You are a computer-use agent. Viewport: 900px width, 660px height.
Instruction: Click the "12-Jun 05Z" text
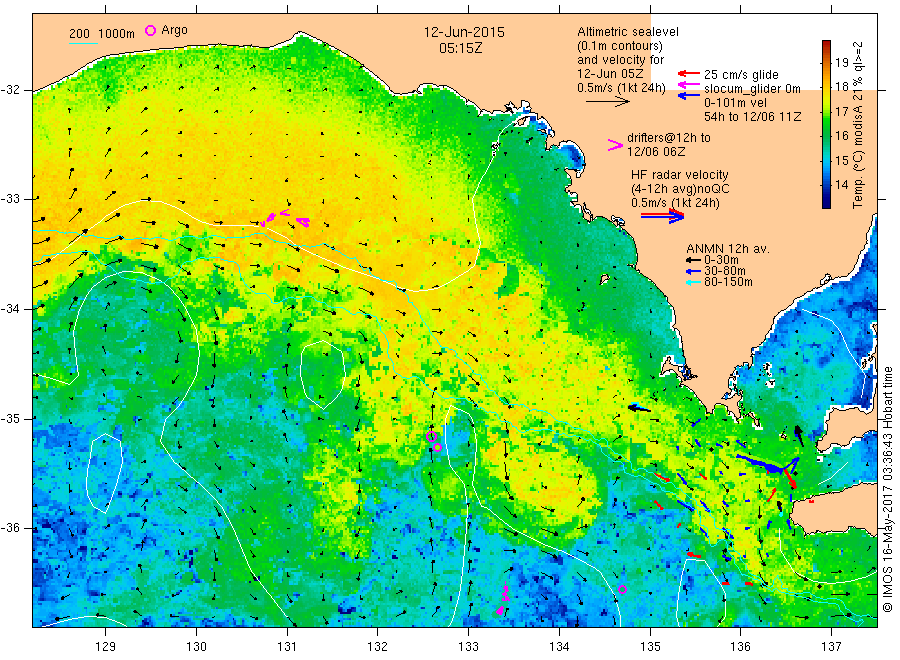(x=610, y=73)
